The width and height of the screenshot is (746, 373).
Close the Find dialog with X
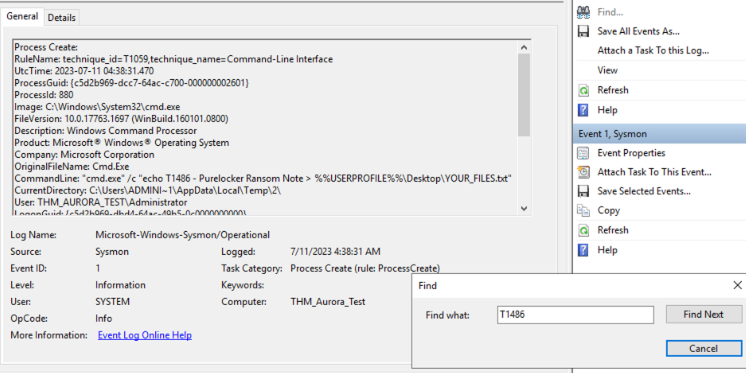click(x=737, y=285)
